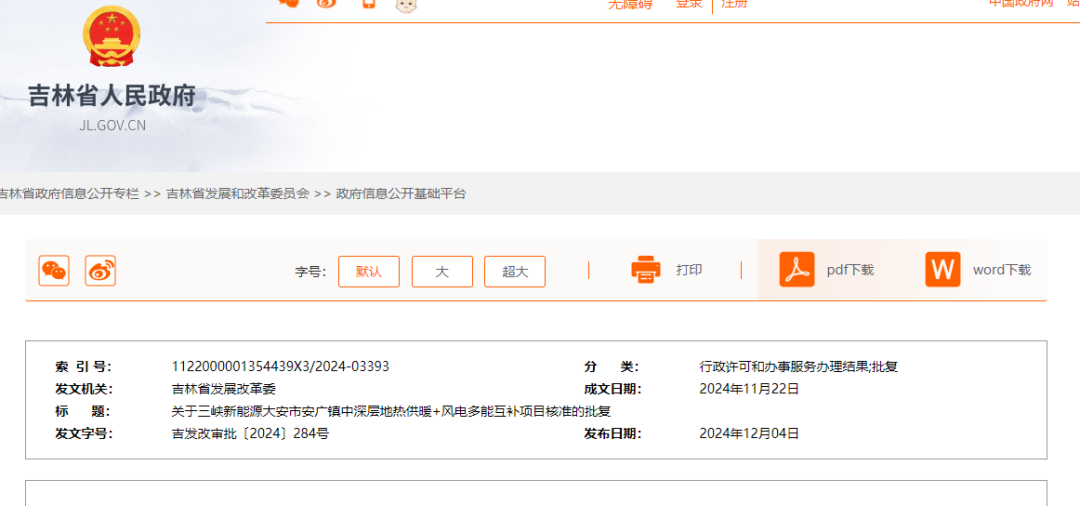The height and width of the screenshot is (506, 1080).
Task: Open 政府信息公开基础平台 breadcrumb link
Action: pyautogui.click(x=401, y=194)
